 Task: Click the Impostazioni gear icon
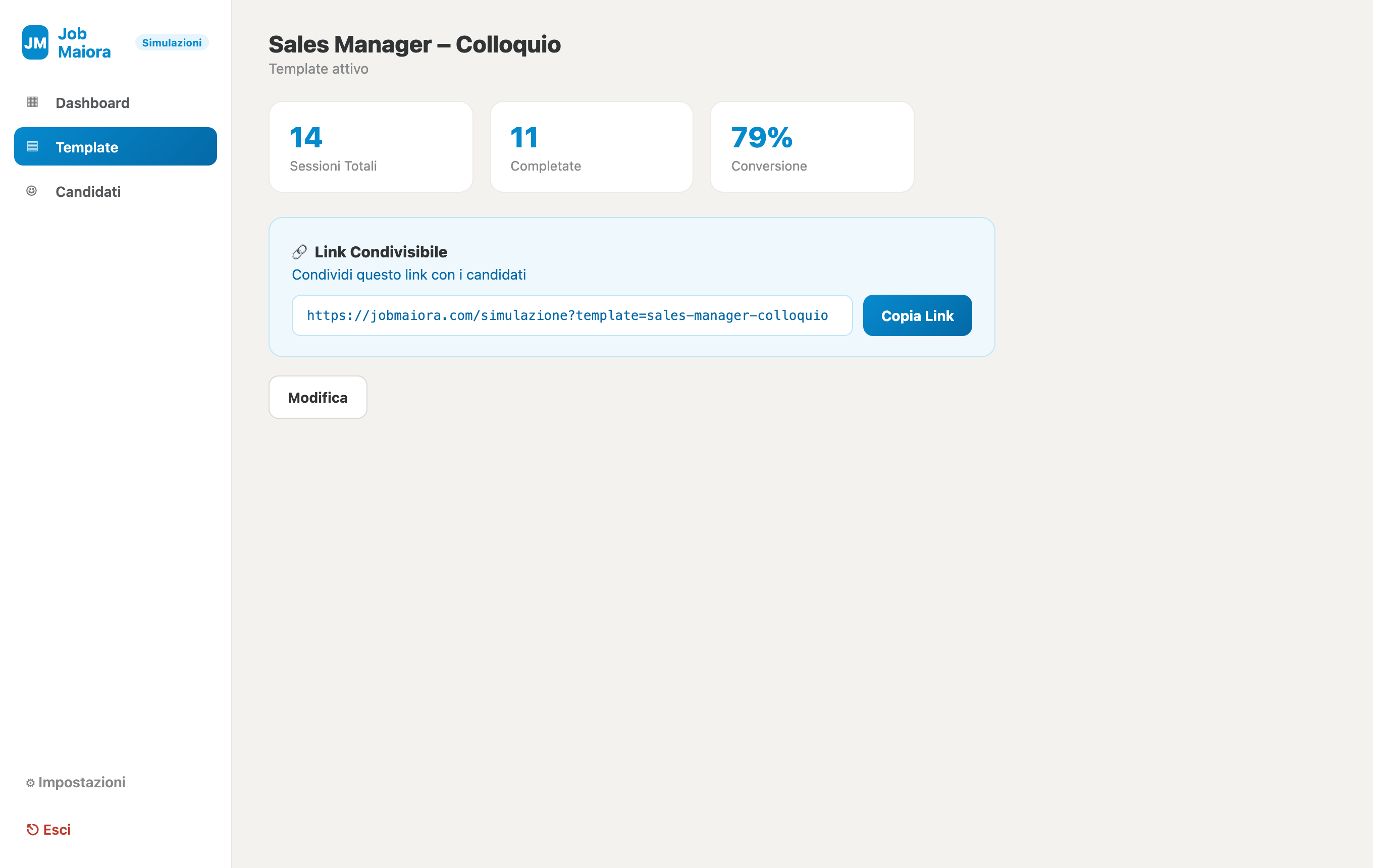pos(31,783)
